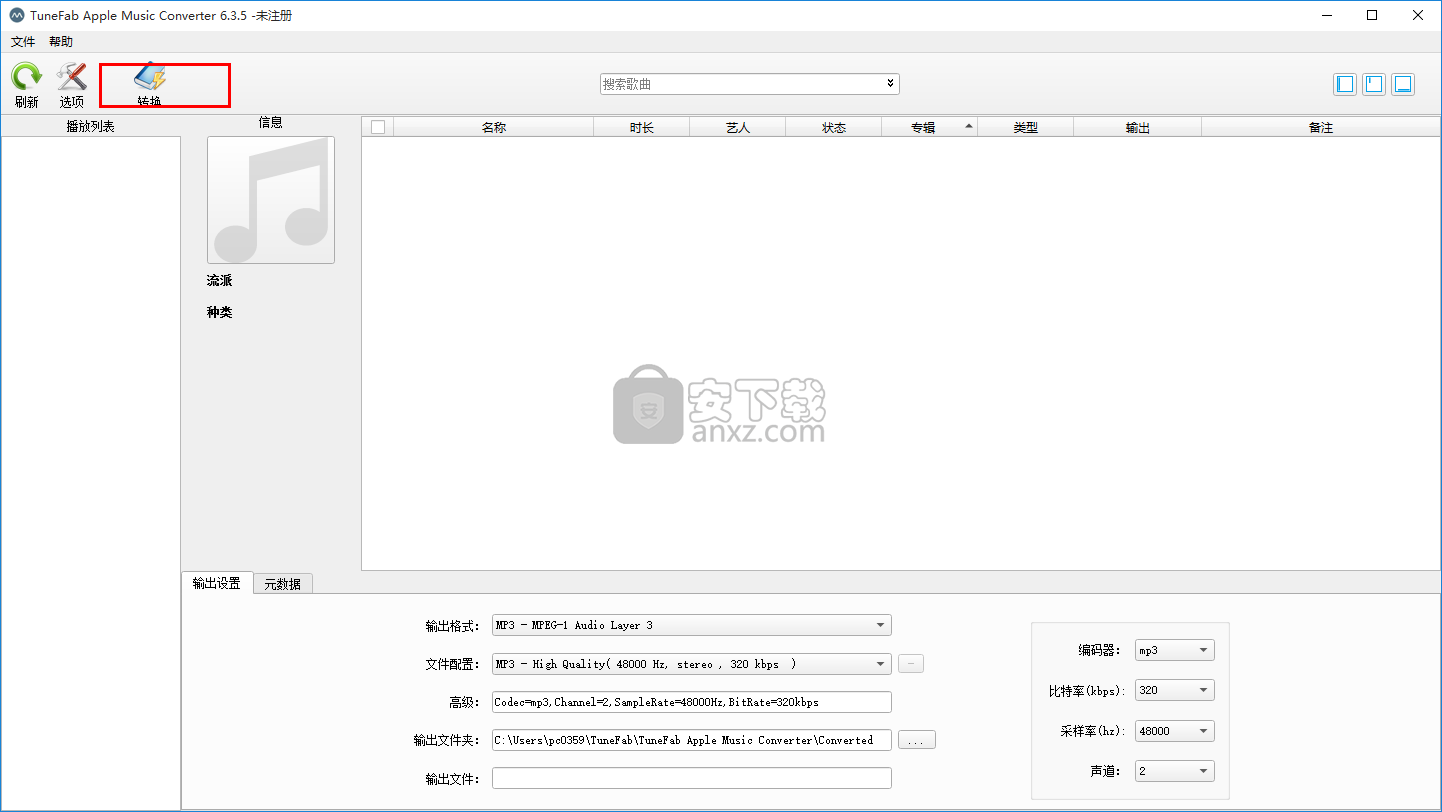
Task: Sort by the 时长 column header
Action: pos(642,127)
